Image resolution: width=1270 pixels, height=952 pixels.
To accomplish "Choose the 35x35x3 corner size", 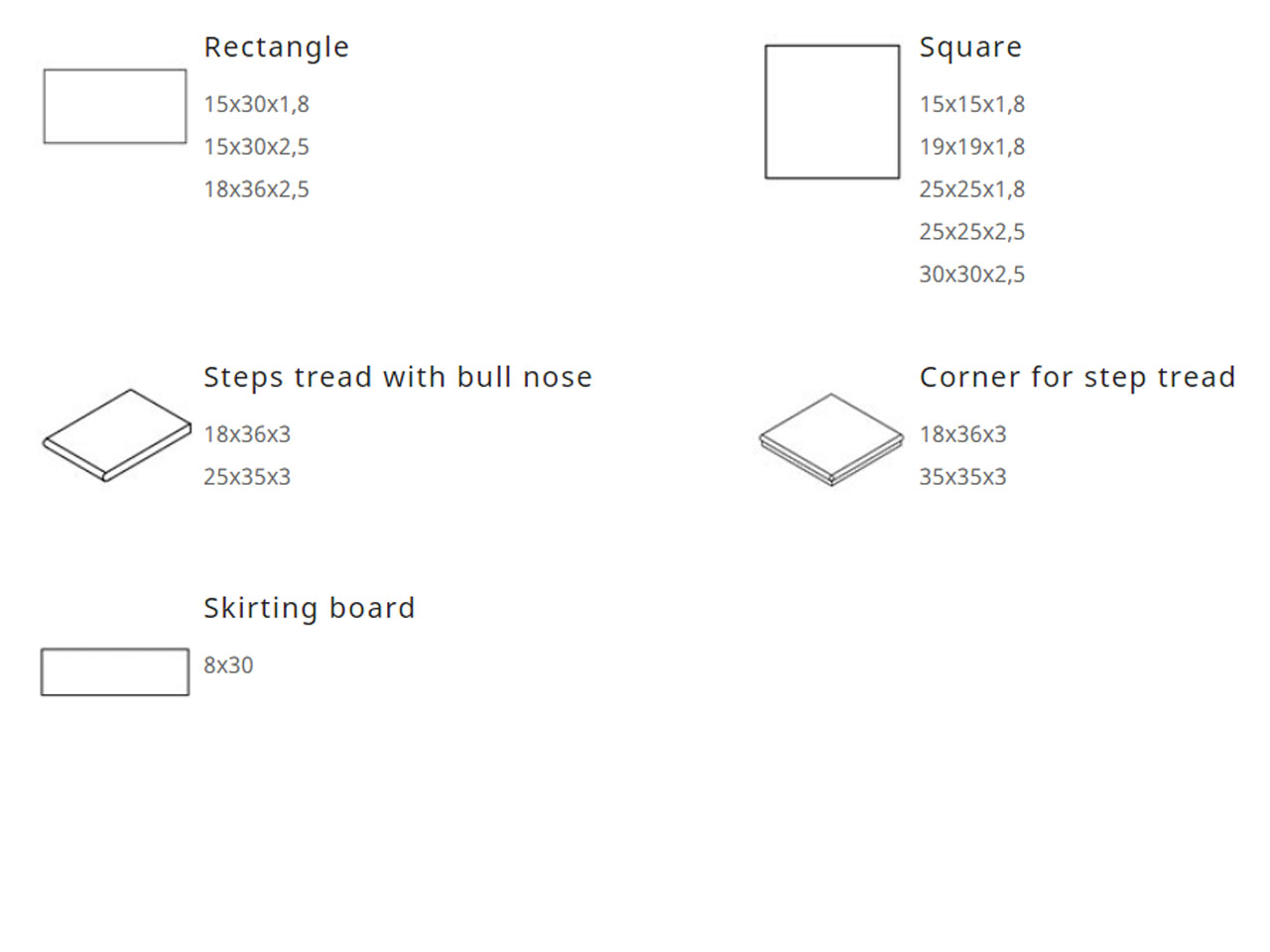I will (x=962, y=477).
